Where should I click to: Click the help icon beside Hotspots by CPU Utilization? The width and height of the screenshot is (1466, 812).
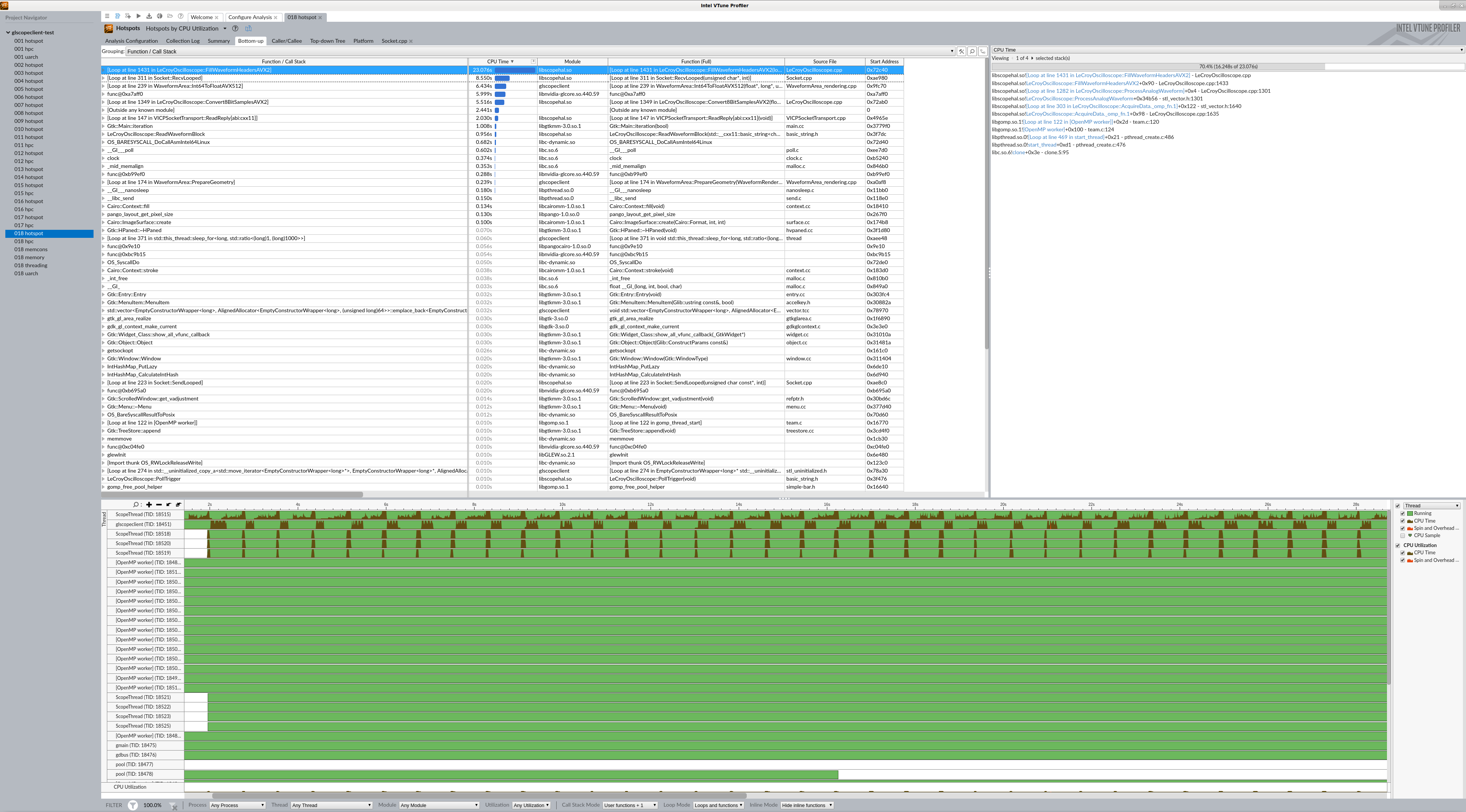[x=235, y=29]
